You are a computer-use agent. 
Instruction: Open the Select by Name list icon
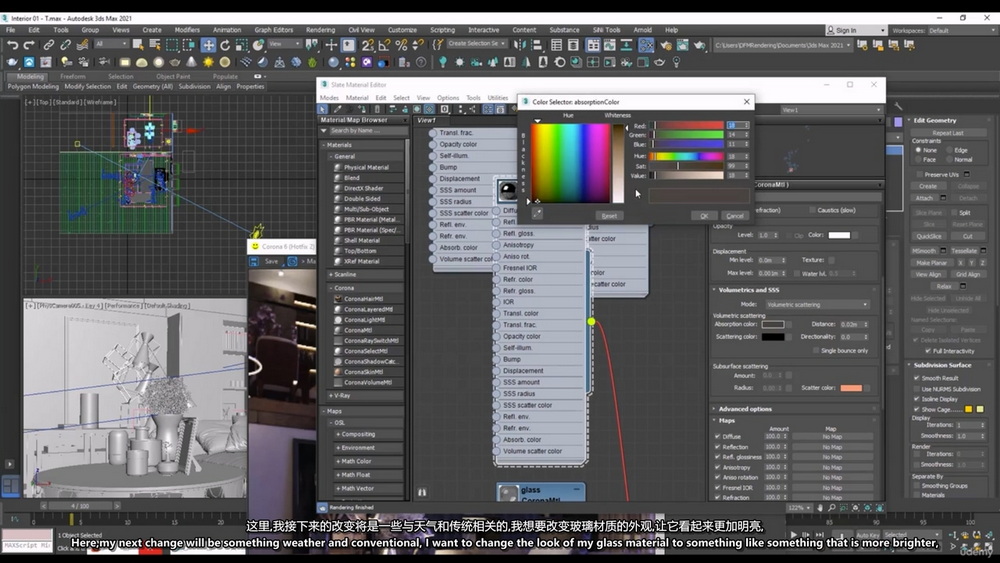tap(155, 45)
